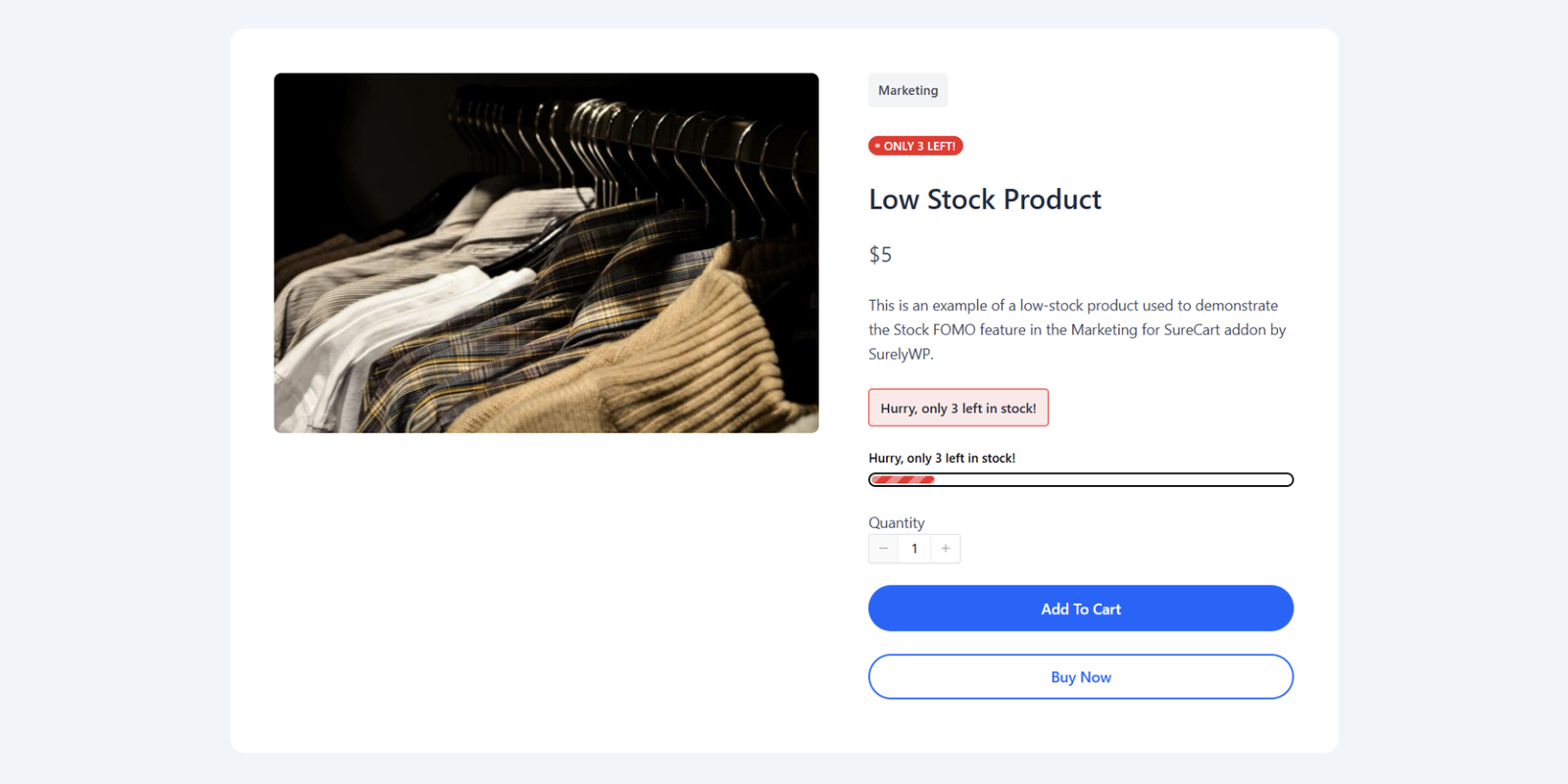Click the product image of hanging shirts

coord(546,252)
